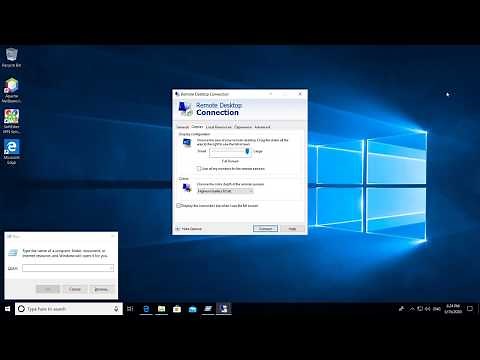This screenshot has width=480, height=360.
Task: Click the taskbar search box
Action: (x=69, y=309)
